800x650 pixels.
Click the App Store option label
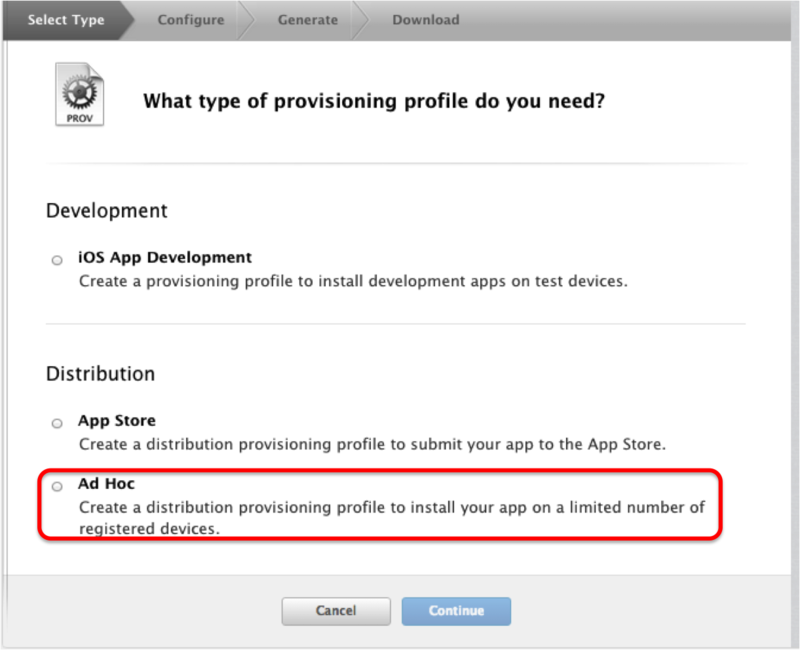117,420
